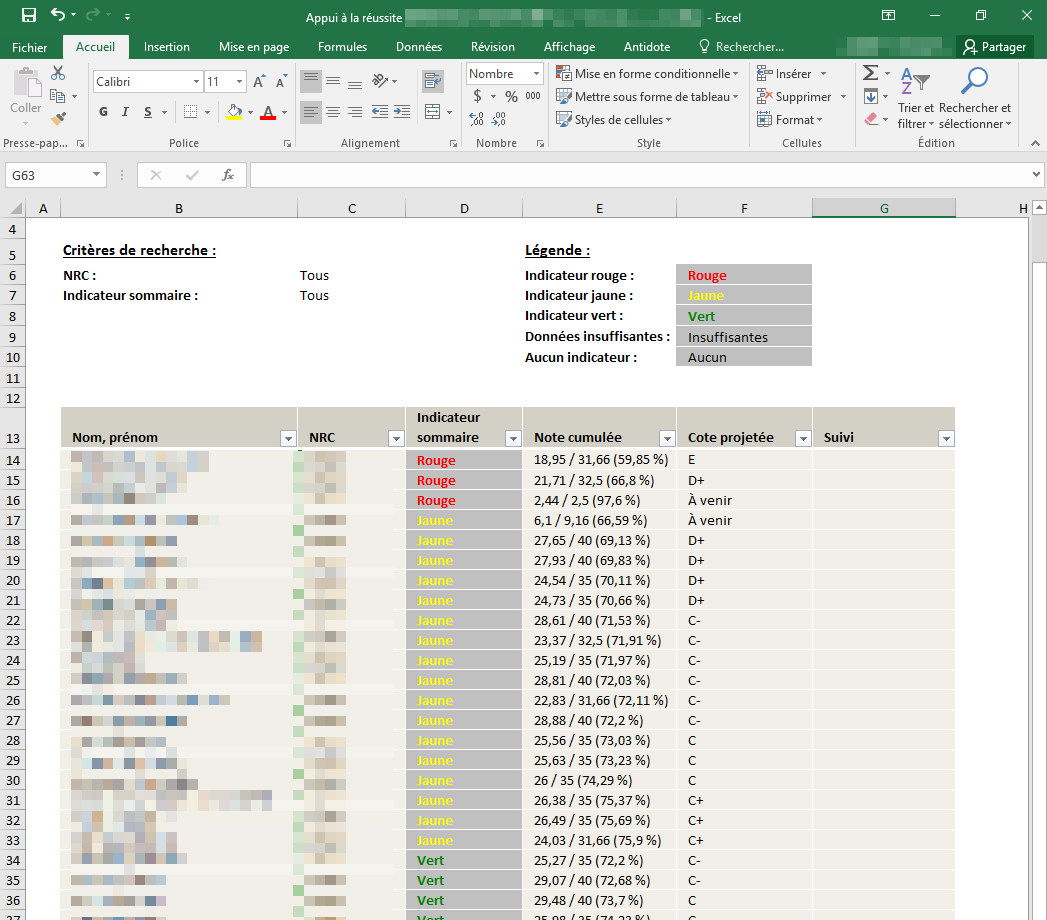Click the Partager share button
1047x920 pixels.
click(995, 47)
